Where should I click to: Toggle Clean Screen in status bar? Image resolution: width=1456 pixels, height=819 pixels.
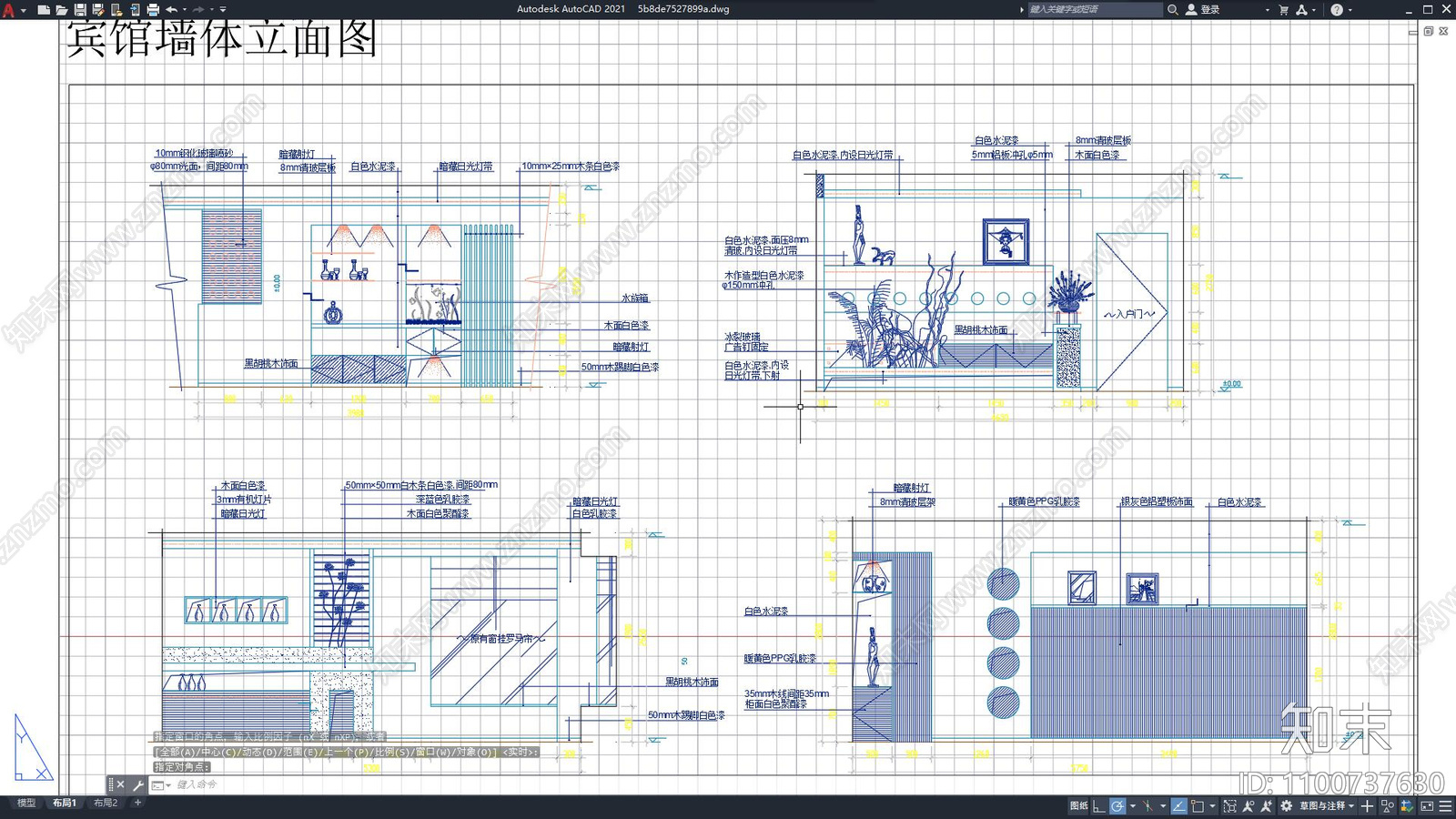pos(1427,806)
